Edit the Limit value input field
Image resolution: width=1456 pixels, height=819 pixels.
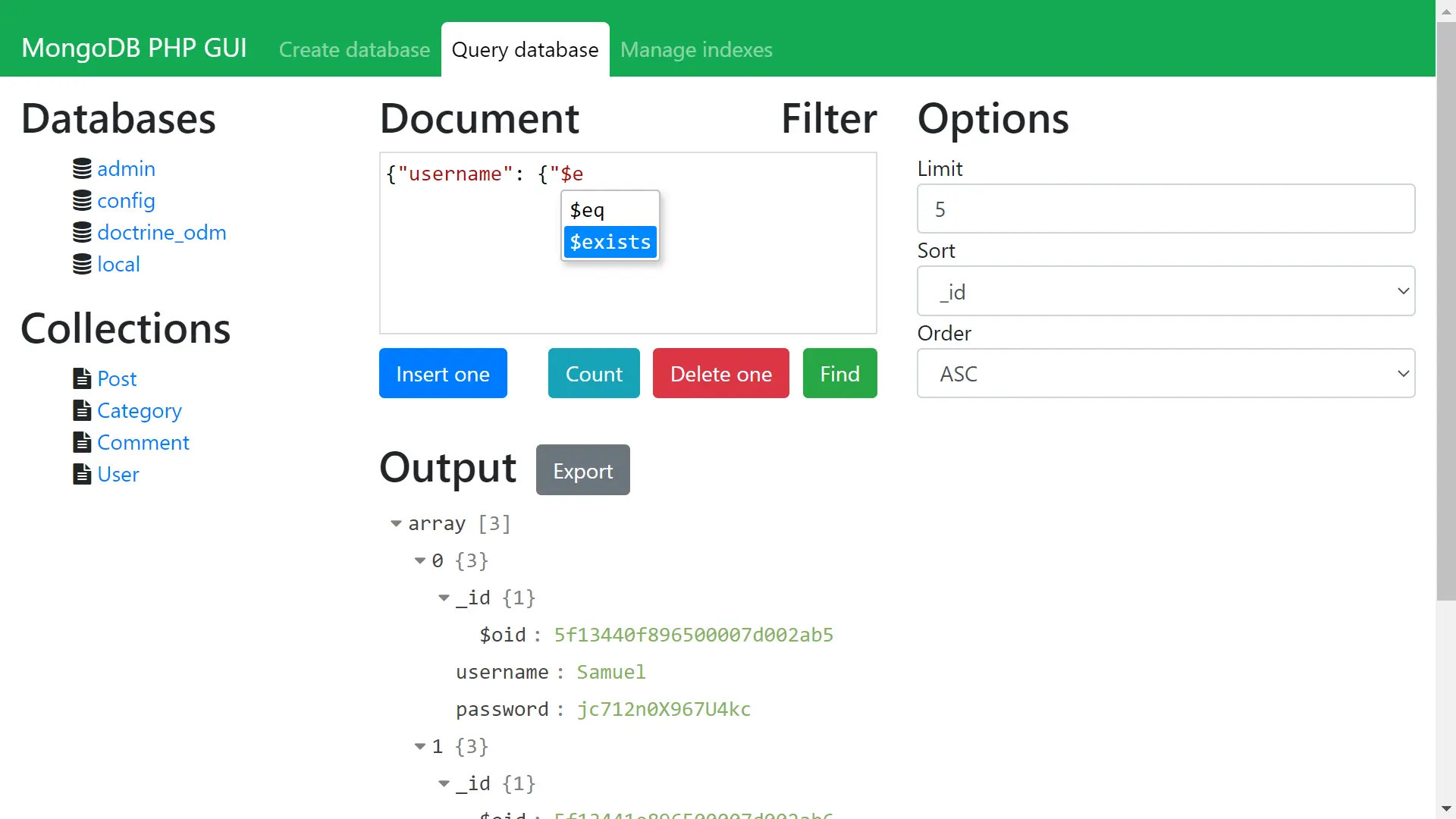click(x=1166, y=209)
